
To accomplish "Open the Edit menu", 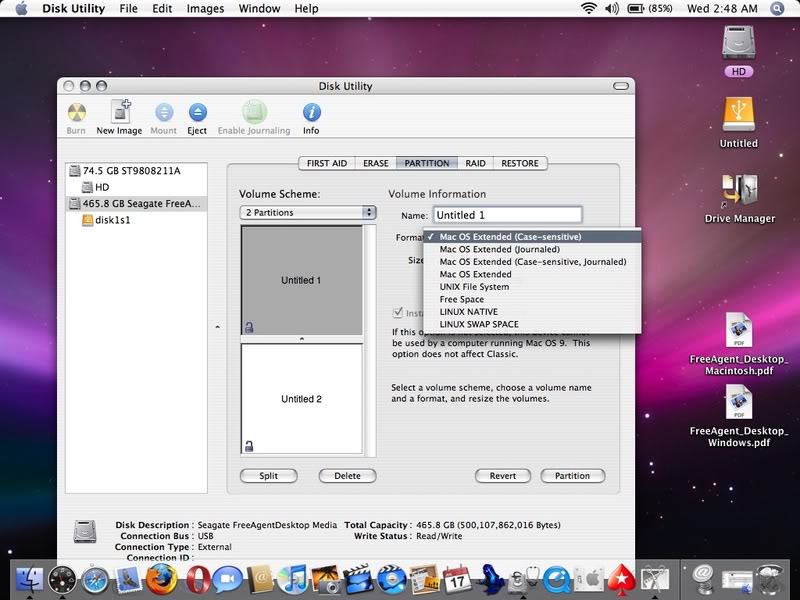I will pos(162,9).
